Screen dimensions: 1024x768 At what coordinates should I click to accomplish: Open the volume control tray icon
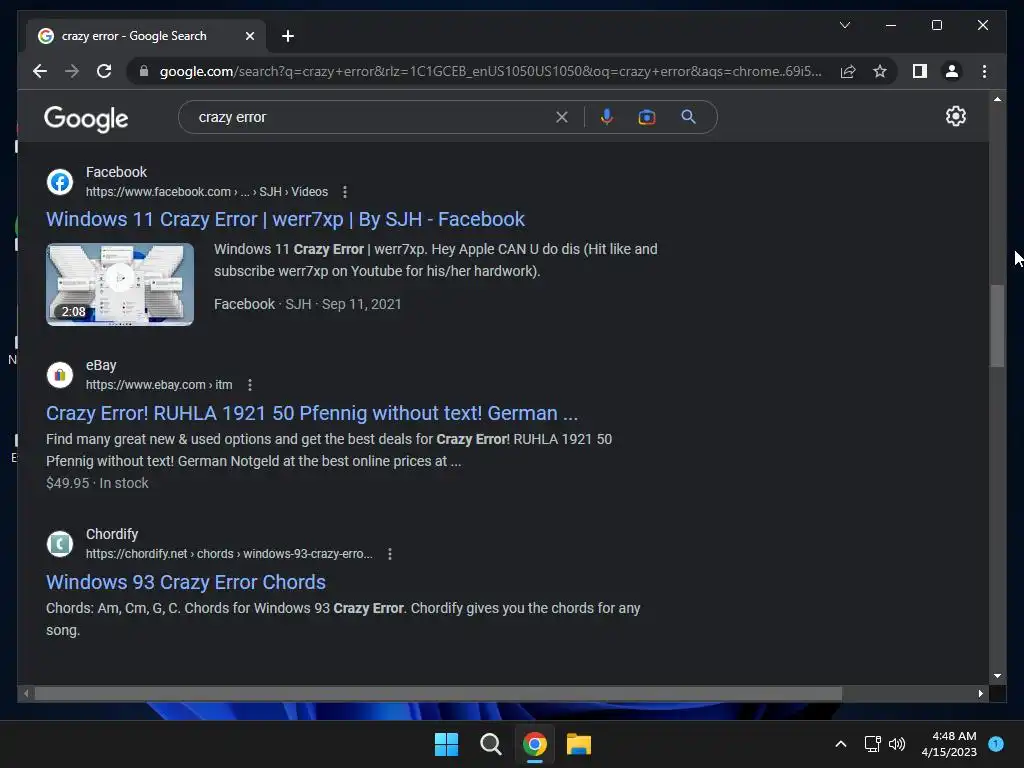(x=897, y=744)
